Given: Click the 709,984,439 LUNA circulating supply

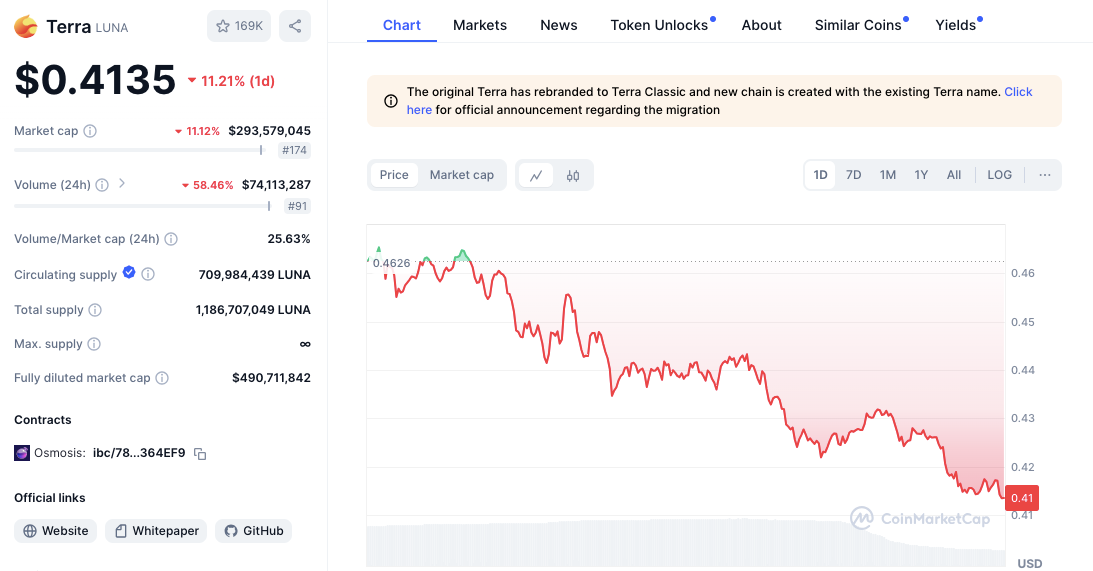Looking at the screenshot, I should coord(254,275).
